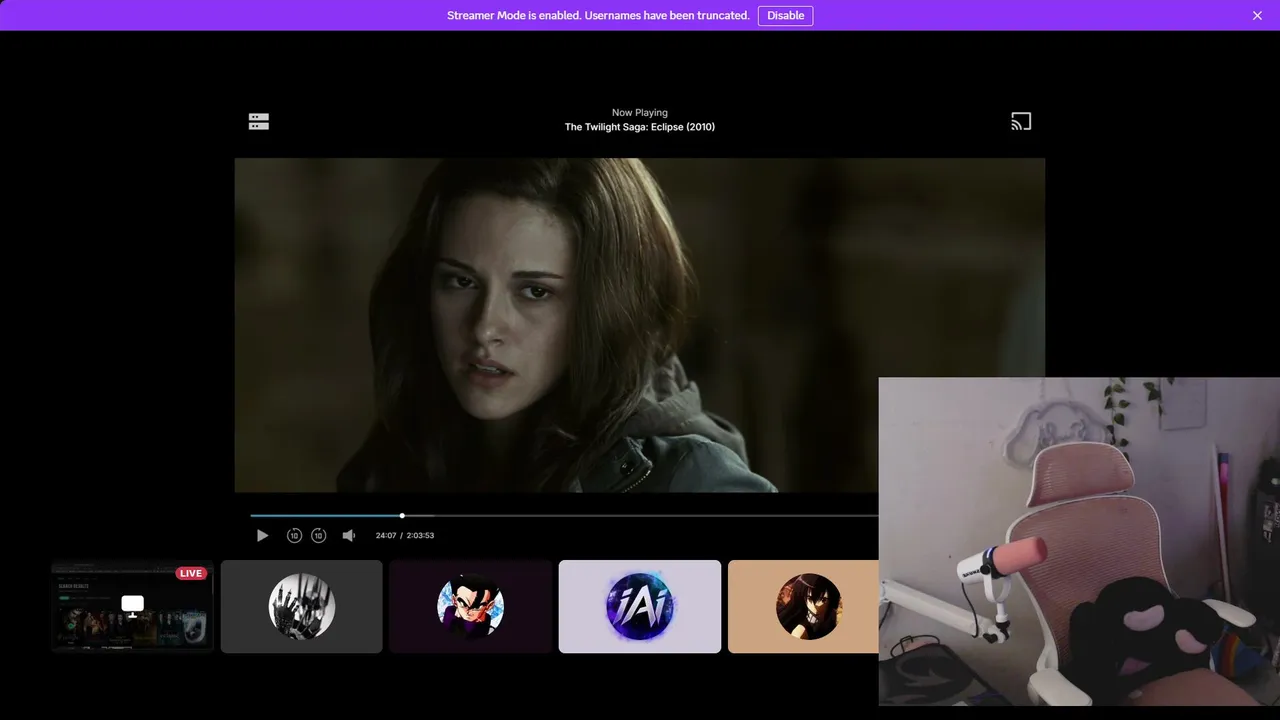Cast the video using the cast icon
1280x720 pixels.
coord(1021,121)
